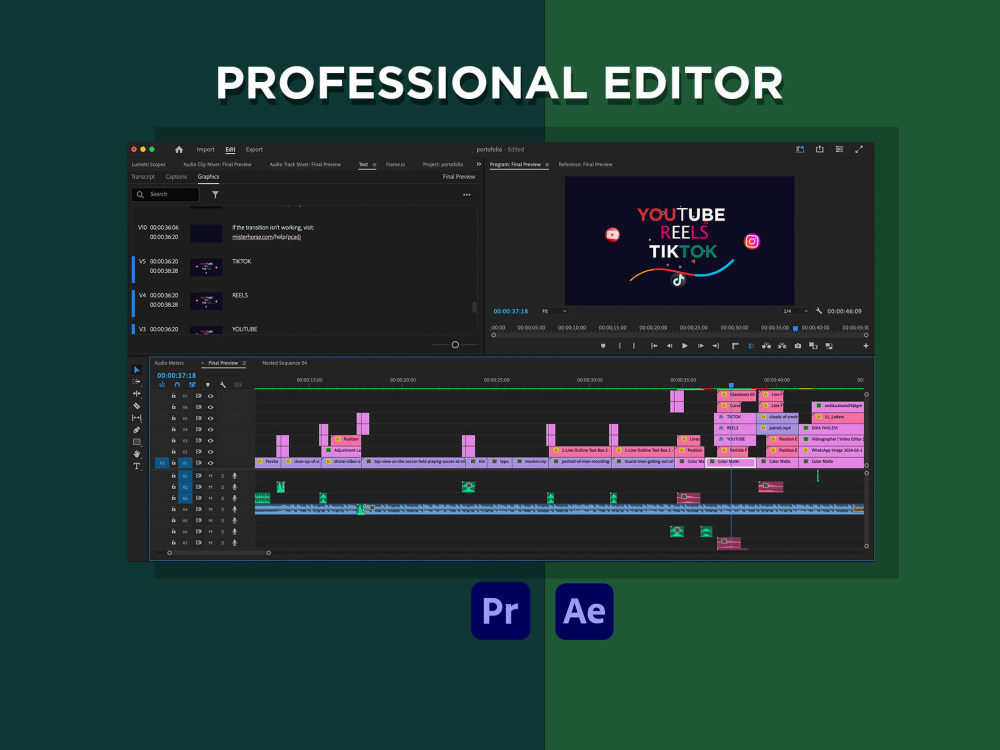Toggle sync lock for track V1

click(x=198, y=463)
